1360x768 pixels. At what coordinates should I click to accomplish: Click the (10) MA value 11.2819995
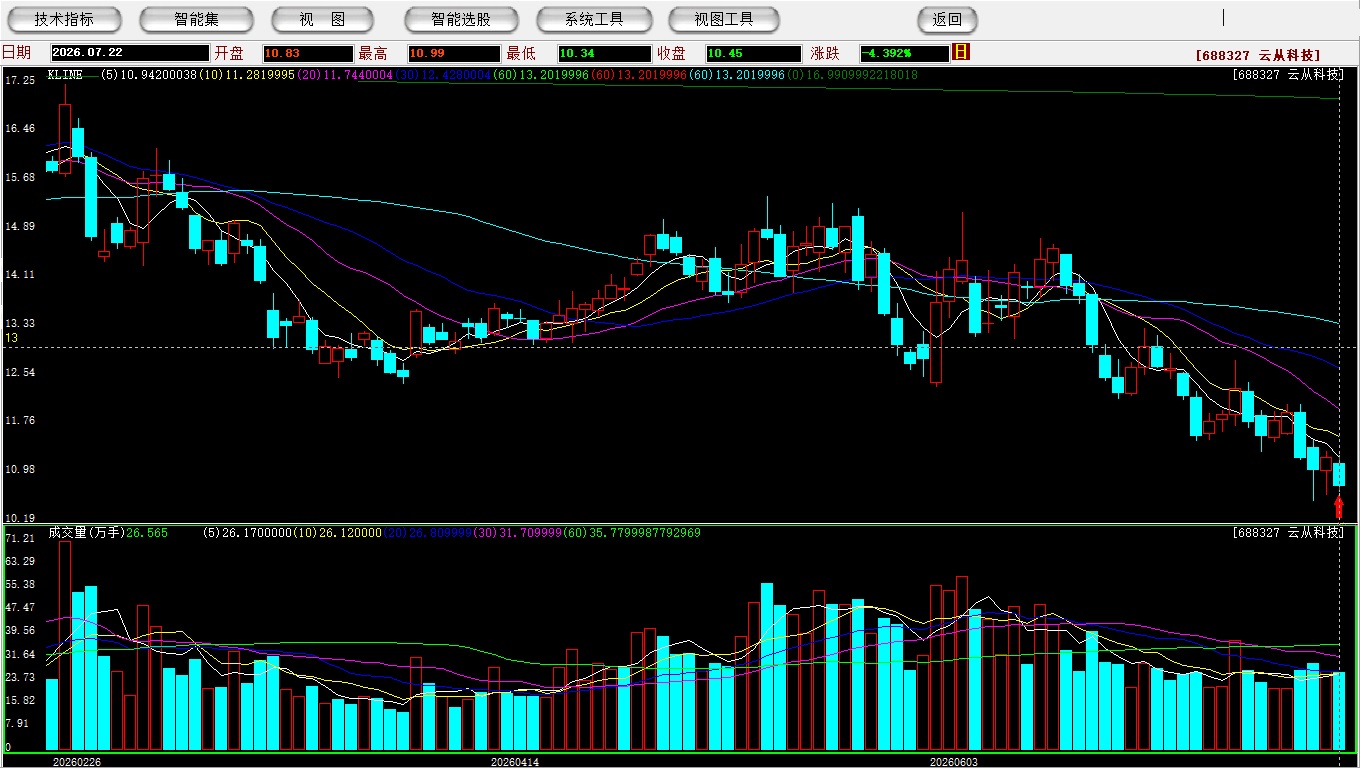(x=246, y=75)
